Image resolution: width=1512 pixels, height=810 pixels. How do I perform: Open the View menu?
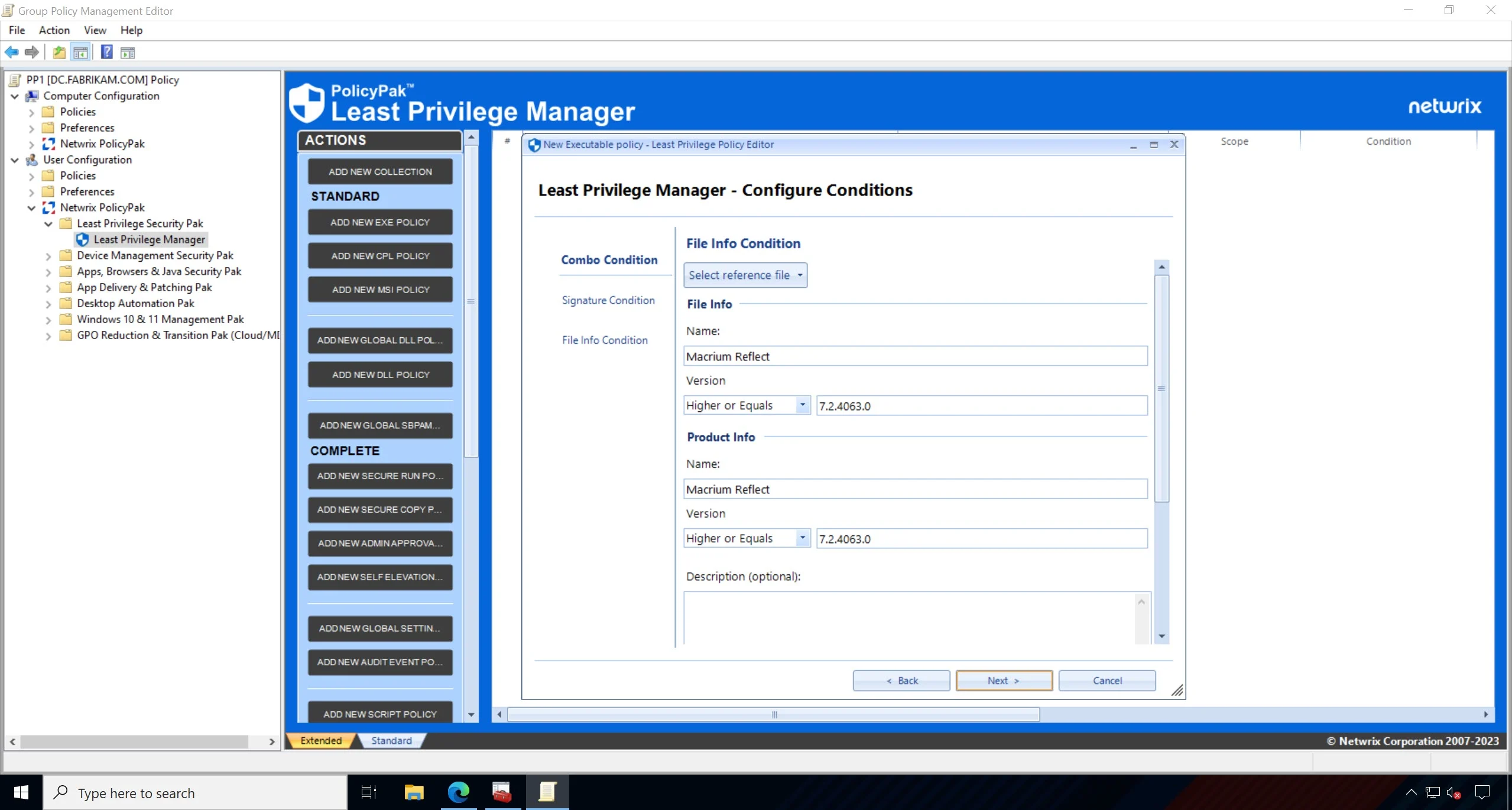[95, 30]
